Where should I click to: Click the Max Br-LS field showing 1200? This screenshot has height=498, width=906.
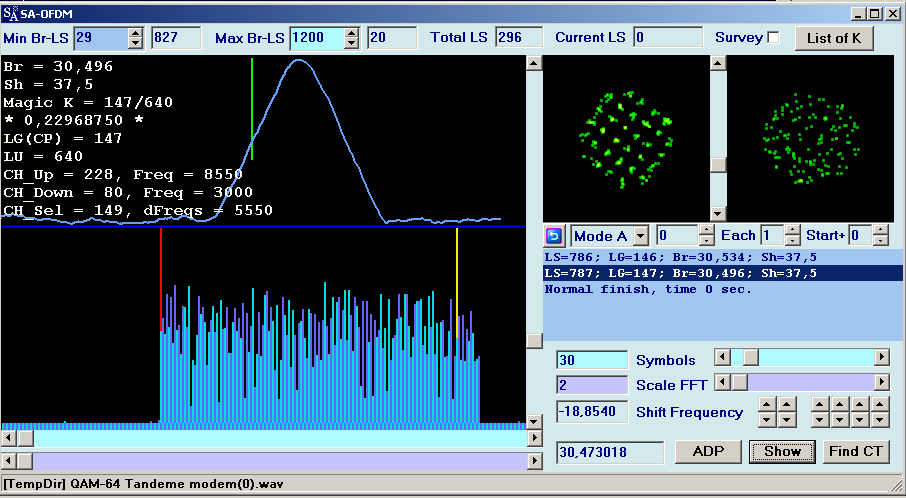[x=317, y=38]
